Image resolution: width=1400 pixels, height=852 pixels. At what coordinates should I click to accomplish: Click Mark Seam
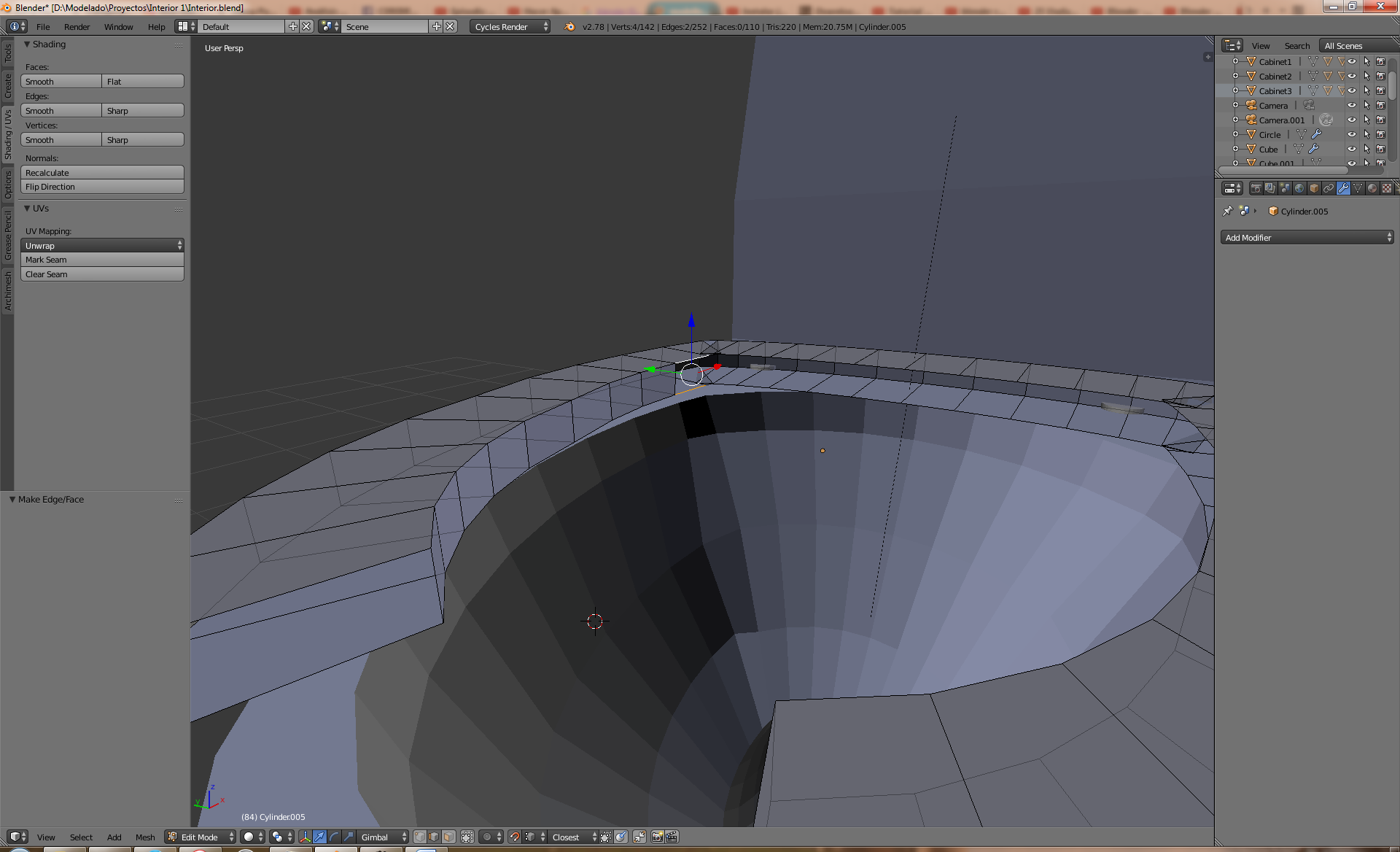pyautogui.click(x=102, y=260)
